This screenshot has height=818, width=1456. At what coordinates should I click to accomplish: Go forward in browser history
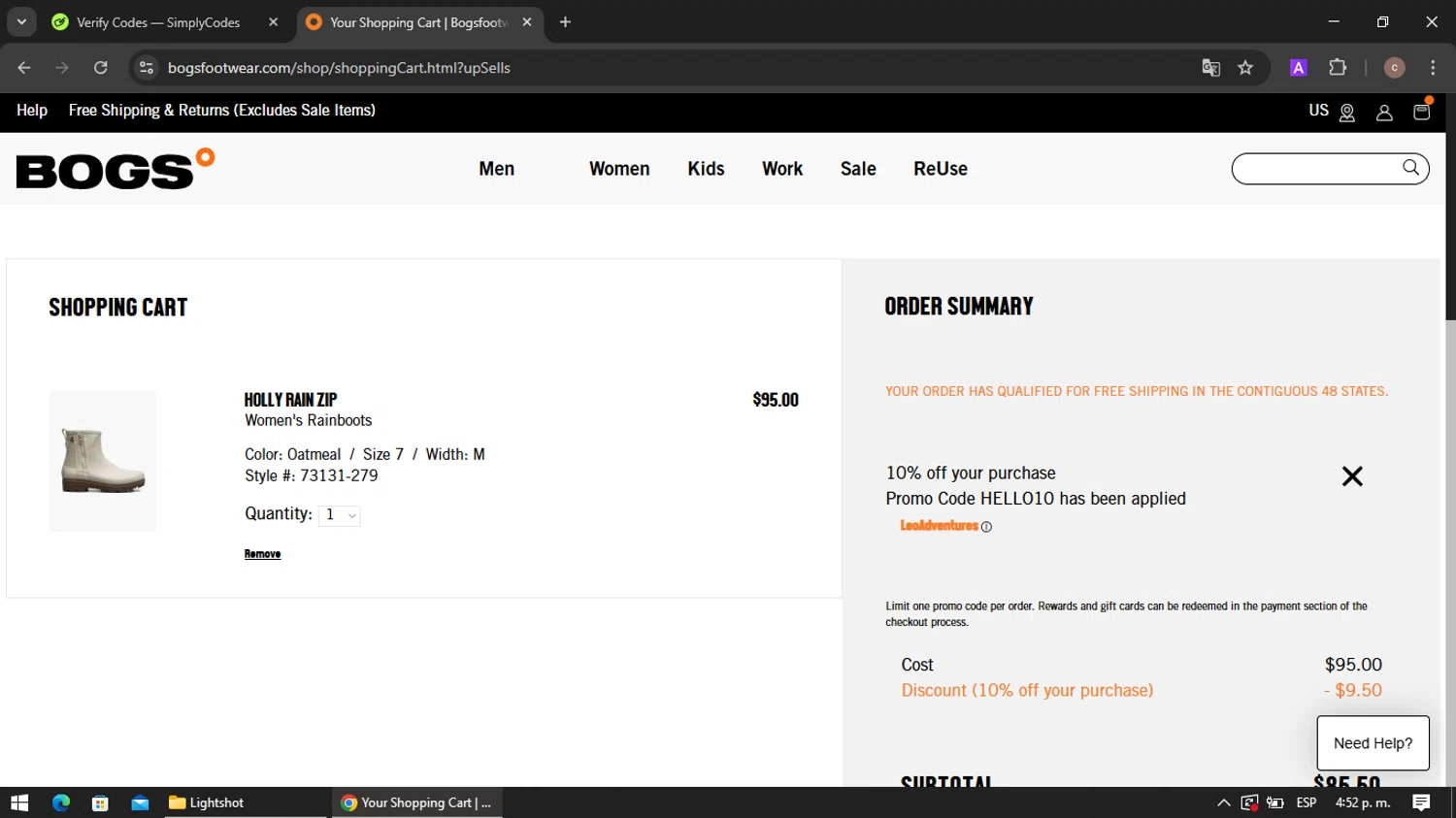pyautogui.click(x=62, y=68)
